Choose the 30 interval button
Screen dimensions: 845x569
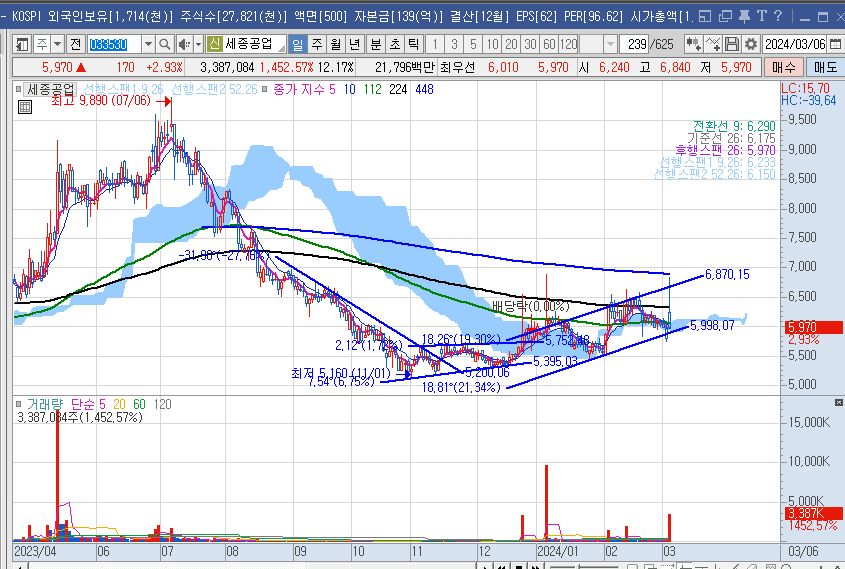point(530,44)
